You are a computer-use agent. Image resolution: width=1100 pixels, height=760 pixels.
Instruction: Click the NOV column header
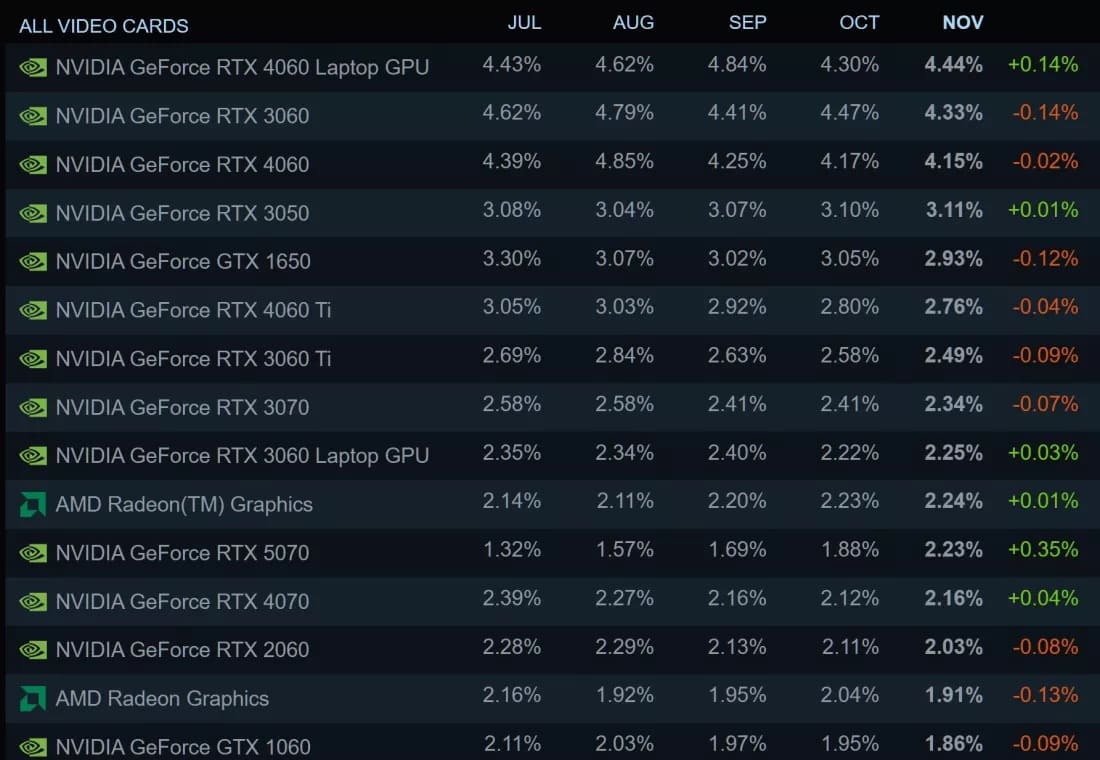pos(963,23)
